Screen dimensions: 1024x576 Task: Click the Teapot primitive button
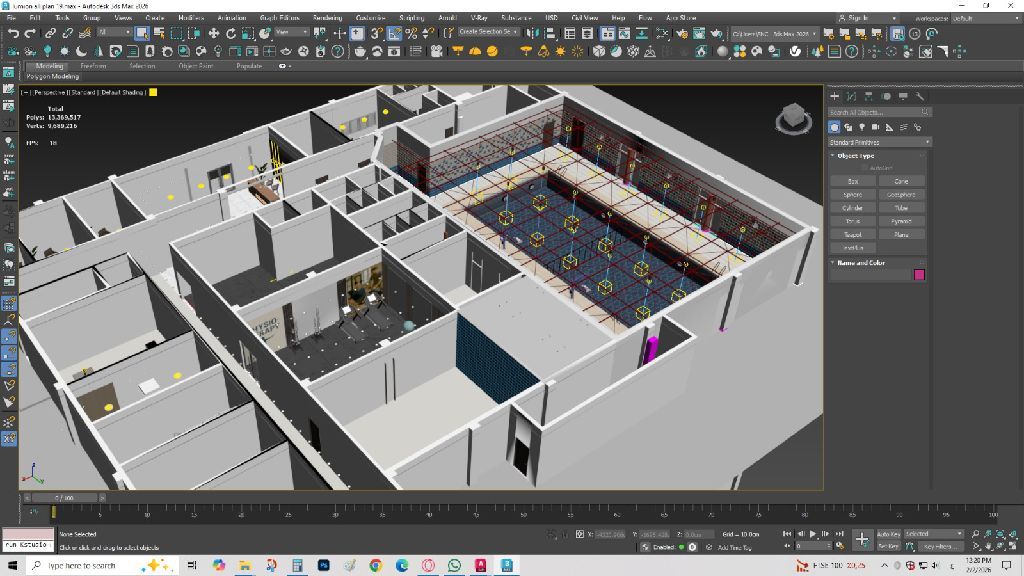tap(853, 234)
